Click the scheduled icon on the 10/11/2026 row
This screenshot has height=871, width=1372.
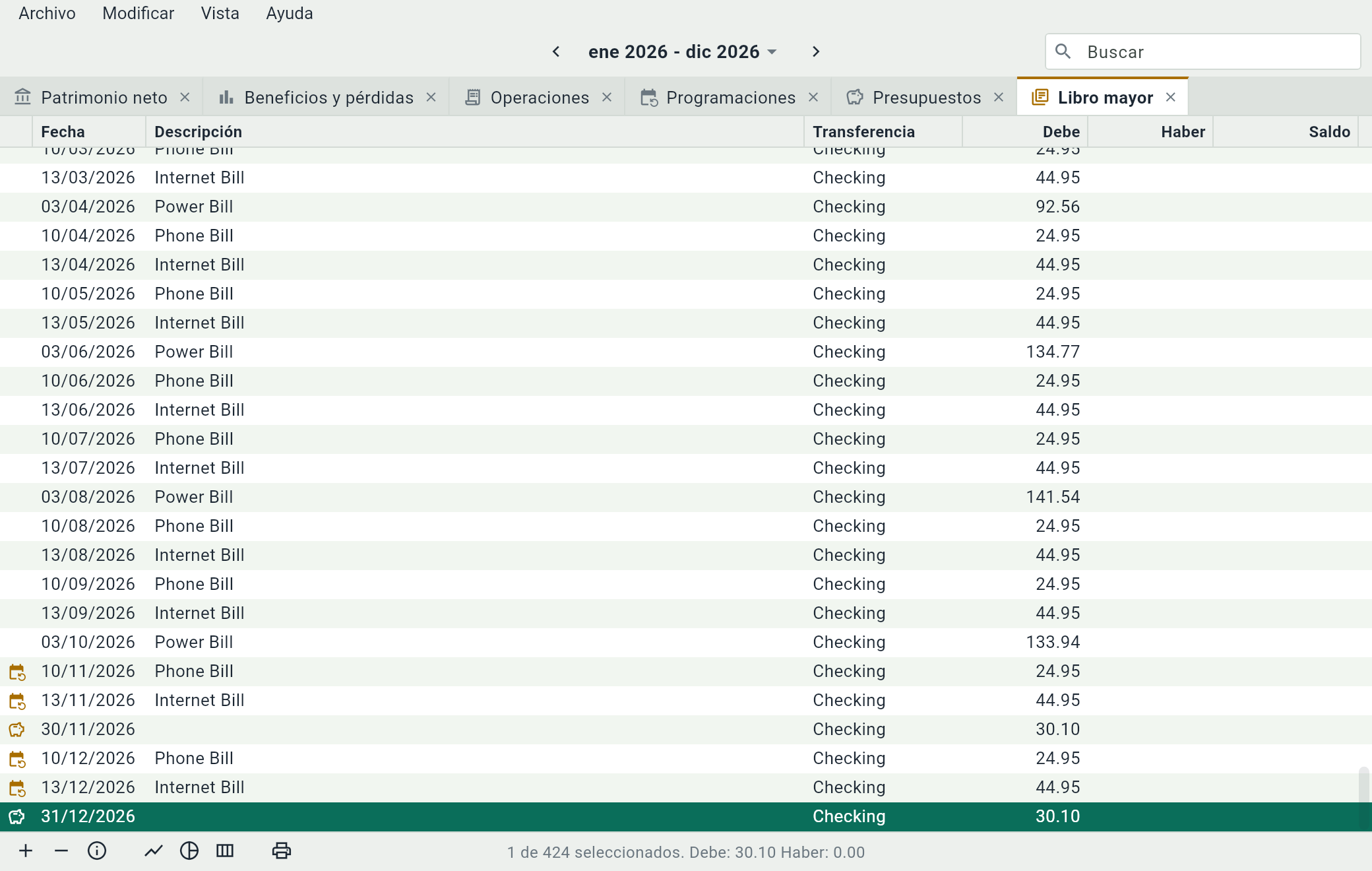pyautogui.click(x=17, y=672)
